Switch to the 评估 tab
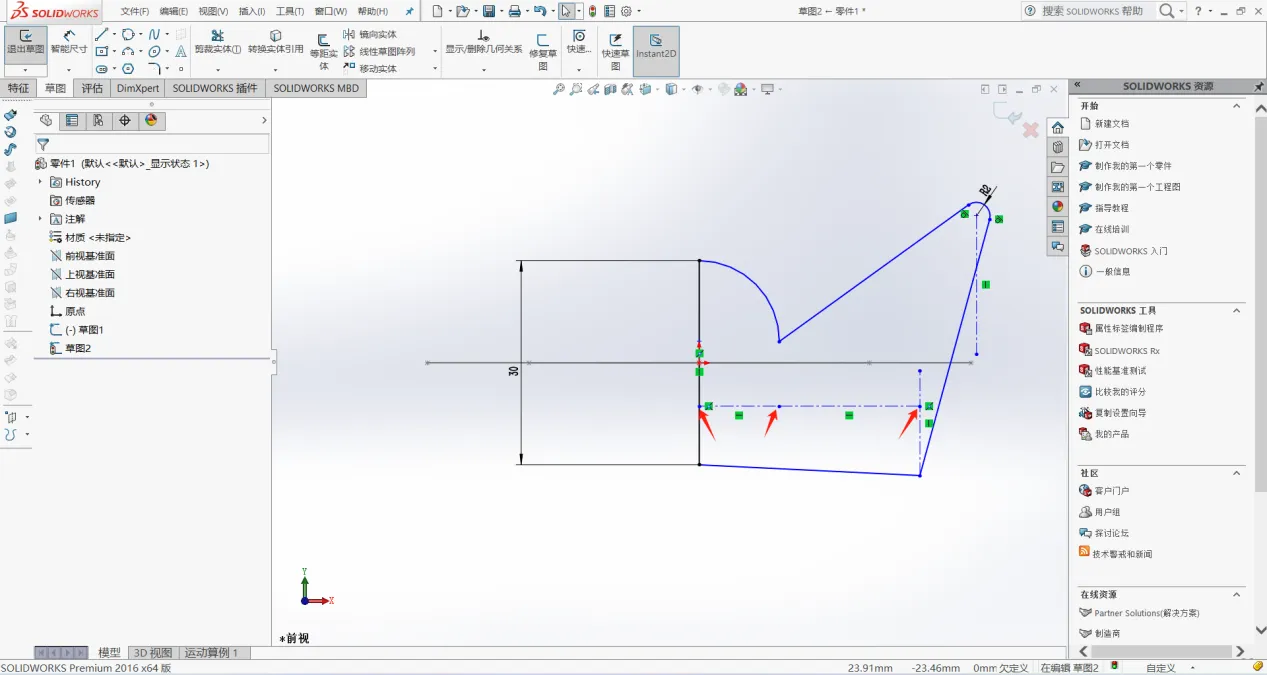The width and height of the screenshot is (1267, 675). pyautogui.click(x=92, y=88)
